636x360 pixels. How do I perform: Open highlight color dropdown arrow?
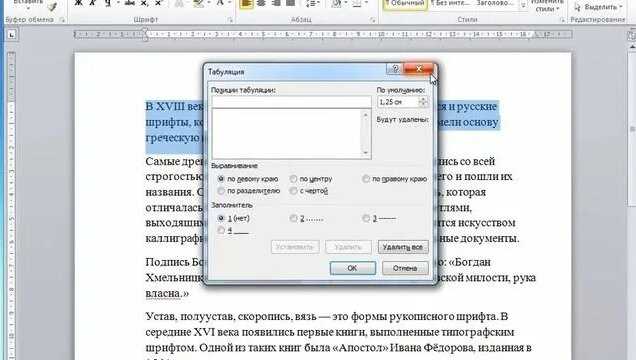coord(208,3)
